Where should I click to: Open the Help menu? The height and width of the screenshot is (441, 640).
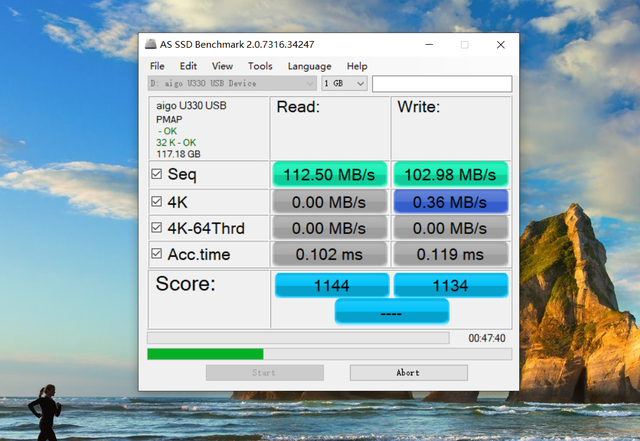pyautogui.click(x=357, y=66)
